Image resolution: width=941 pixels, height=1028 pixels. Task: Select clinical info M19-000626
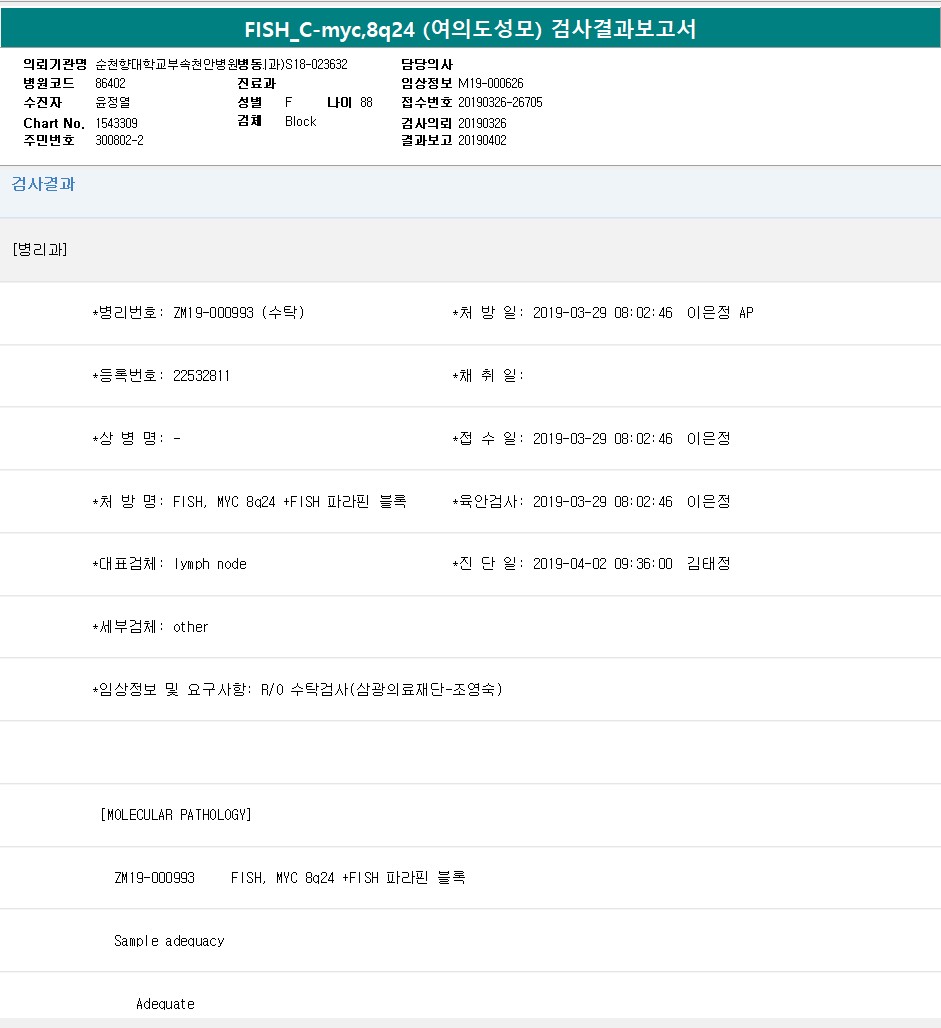[x=491, y=83]
